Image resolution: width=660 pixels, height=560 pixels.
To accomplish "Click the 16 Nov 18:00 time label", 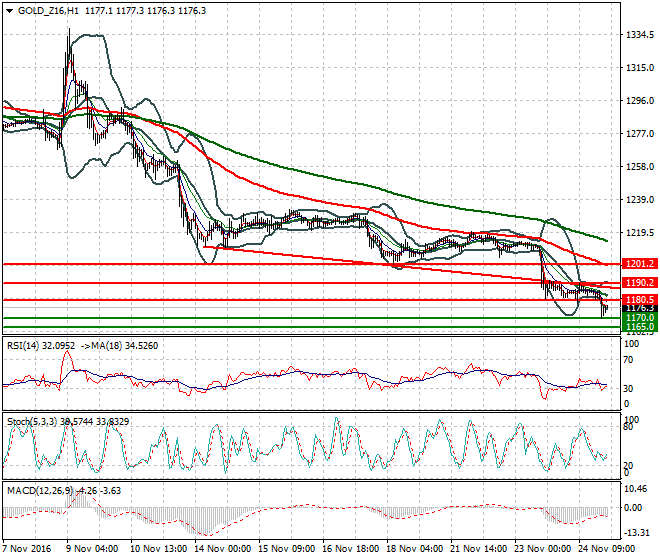I will (x=350, y=549).
